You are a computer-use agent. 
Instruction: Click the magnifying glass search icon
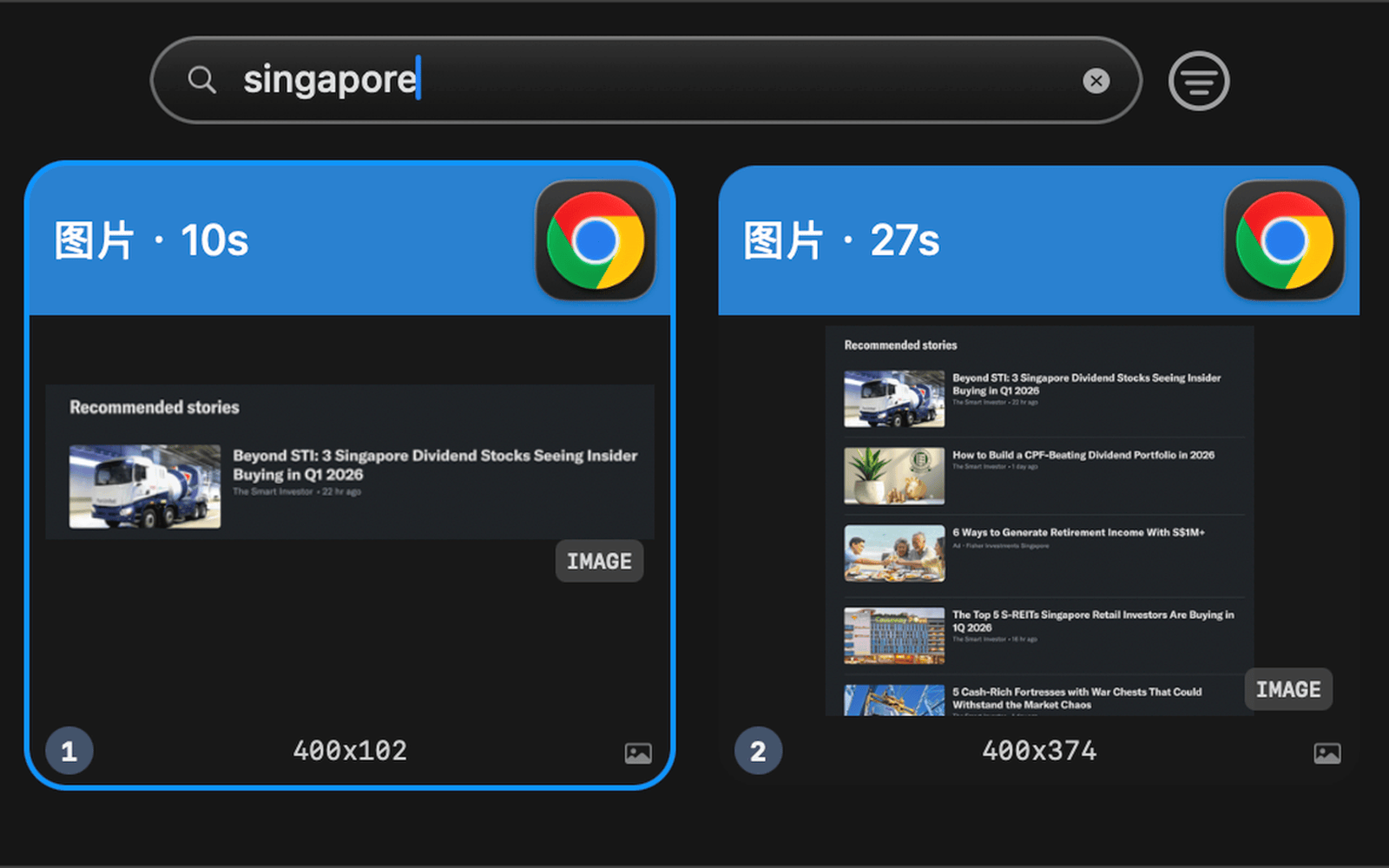point(201,80)
